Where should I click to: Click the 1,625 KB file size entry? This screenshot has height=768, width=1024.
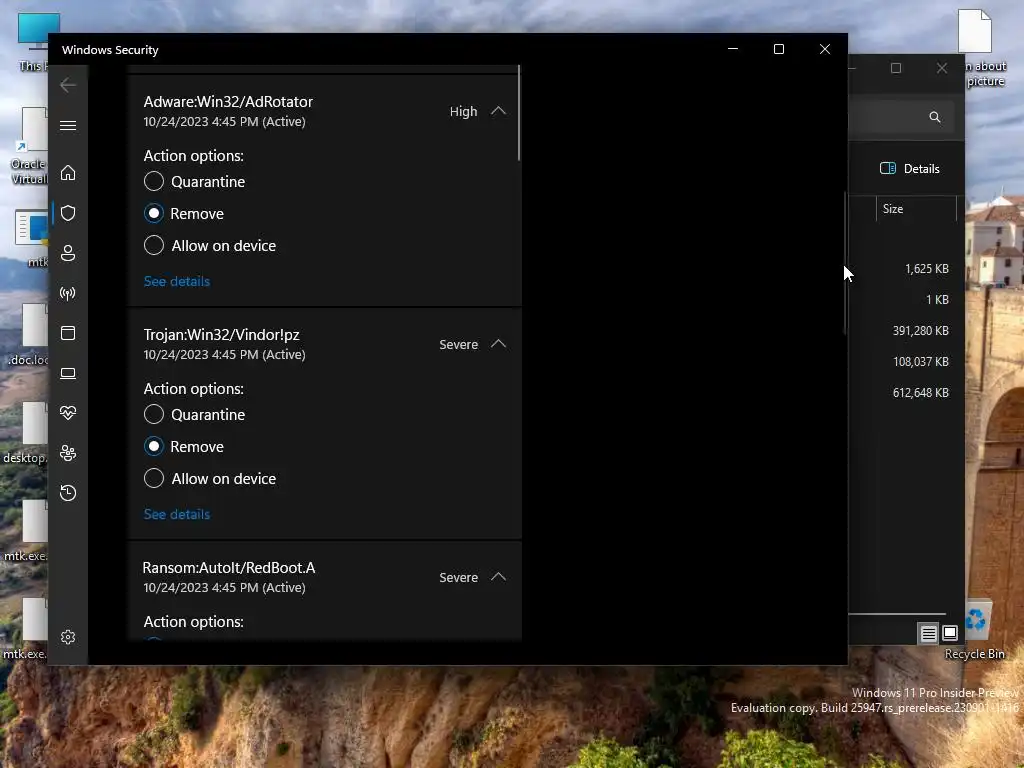pyautogui.click(x=927, y=269)
